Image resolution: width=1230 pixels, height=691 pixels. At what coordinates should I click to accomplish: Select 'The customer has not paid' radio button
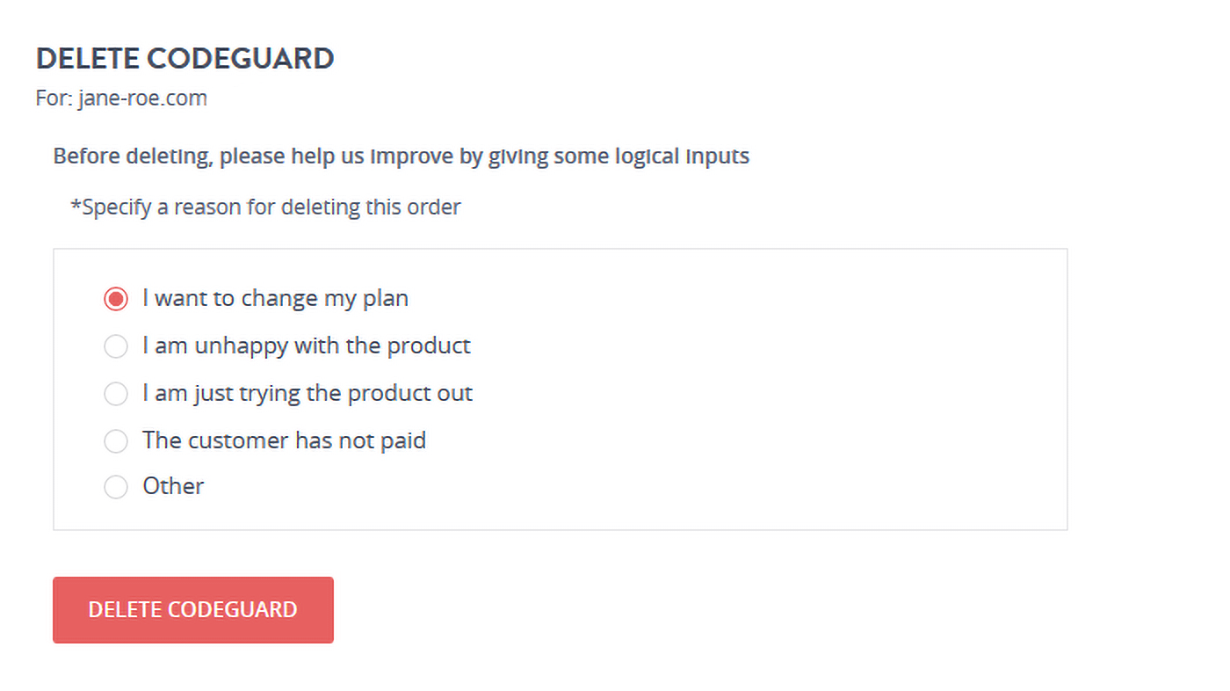tap(116, 440)
